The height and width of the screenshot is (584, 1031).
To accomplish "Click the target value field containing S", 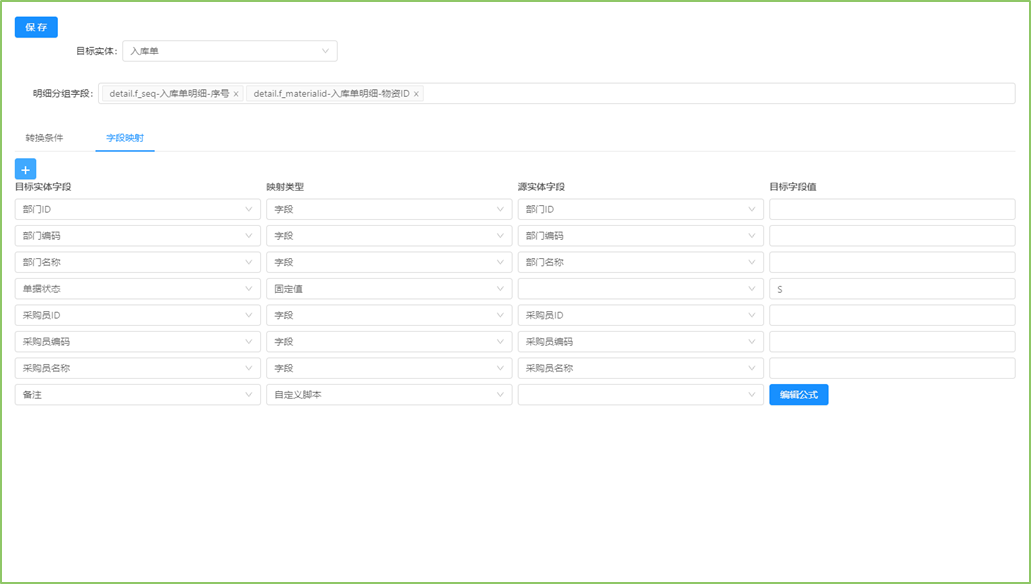I will [891, 289].
